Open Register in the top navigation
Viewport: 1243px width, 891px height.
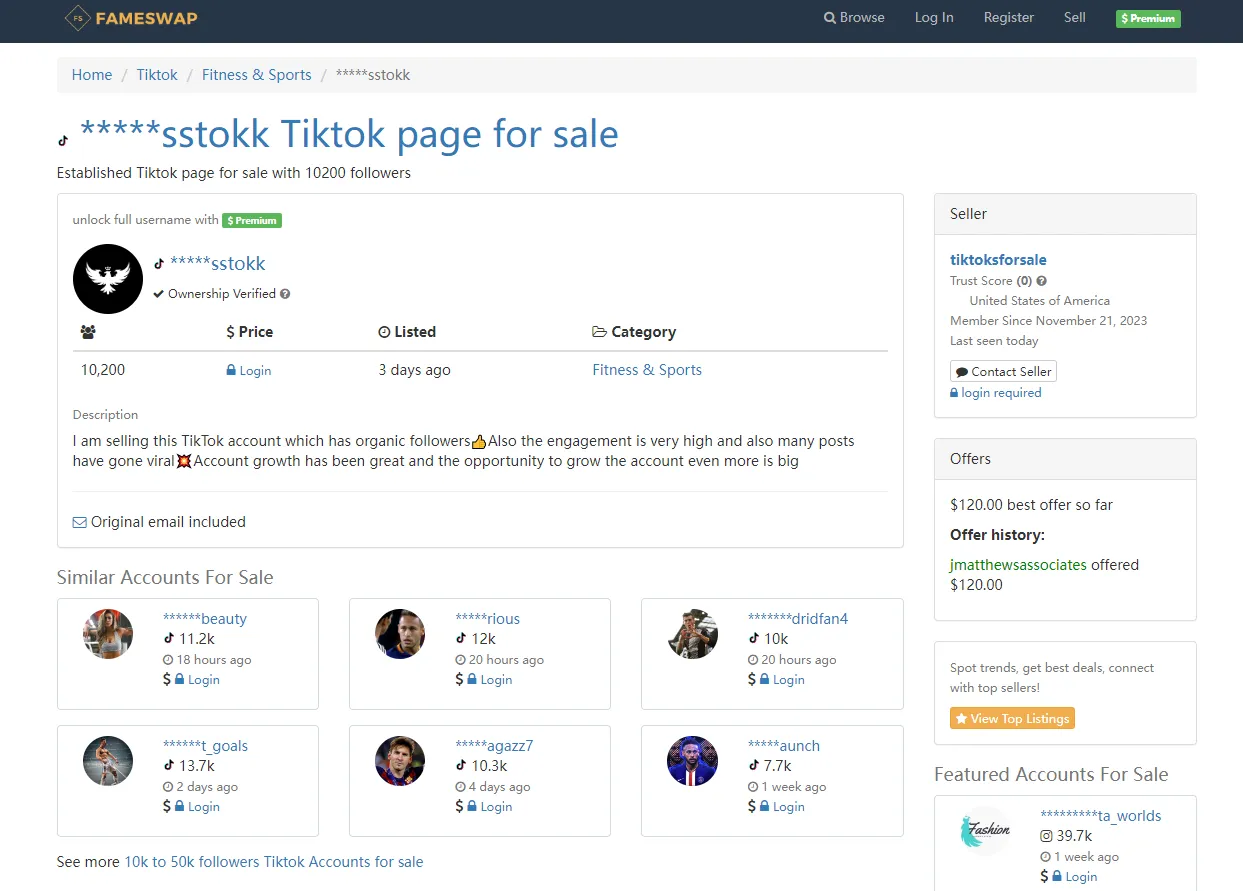(x=1009, y=17)
